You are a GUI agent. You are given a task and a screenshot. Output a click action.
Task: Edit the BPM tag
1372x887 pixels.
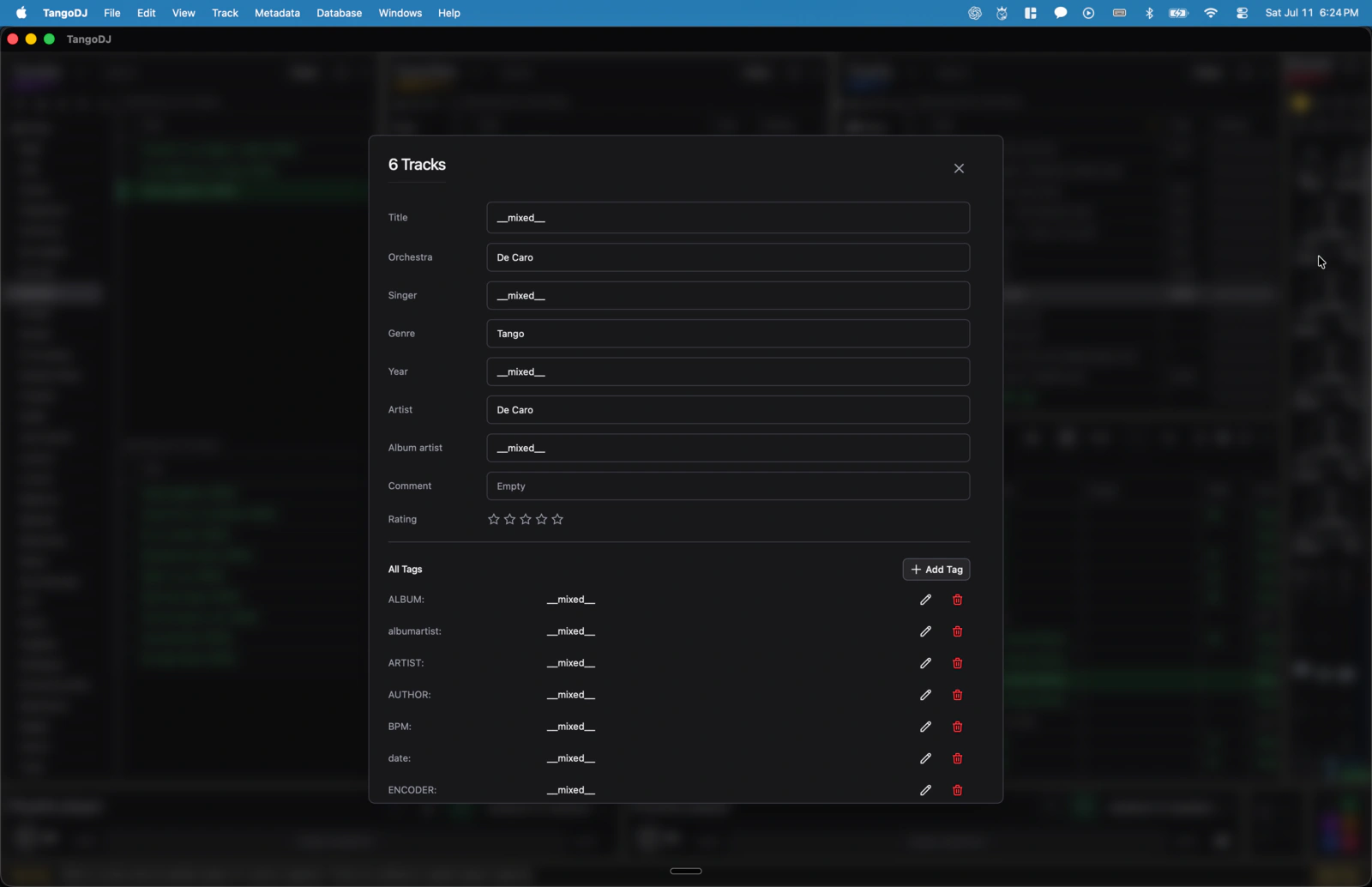pyautogui.click(x=925, y=727)
